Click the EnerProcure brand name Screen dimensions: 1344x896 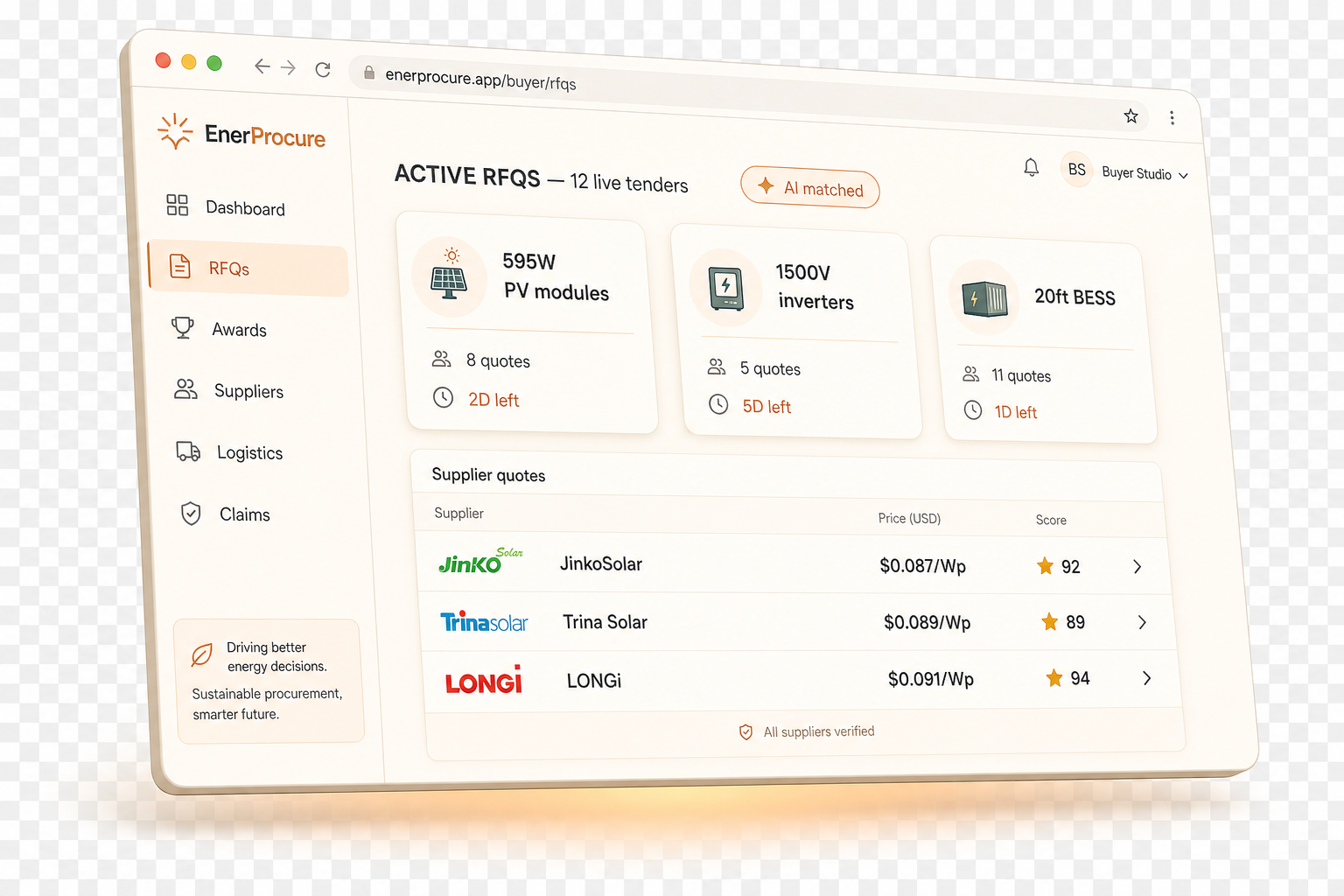(265, 136)
